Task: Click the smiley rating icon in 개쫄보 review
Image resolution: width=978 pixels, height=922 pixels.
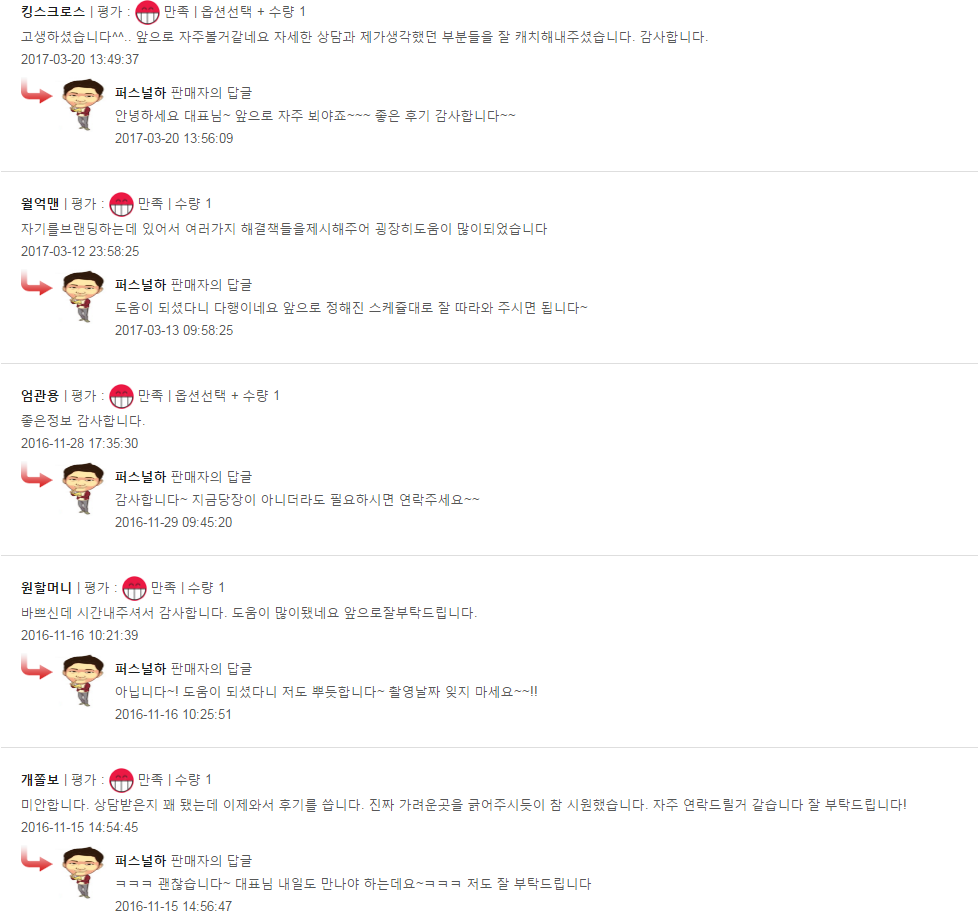Action: (121, 780)
